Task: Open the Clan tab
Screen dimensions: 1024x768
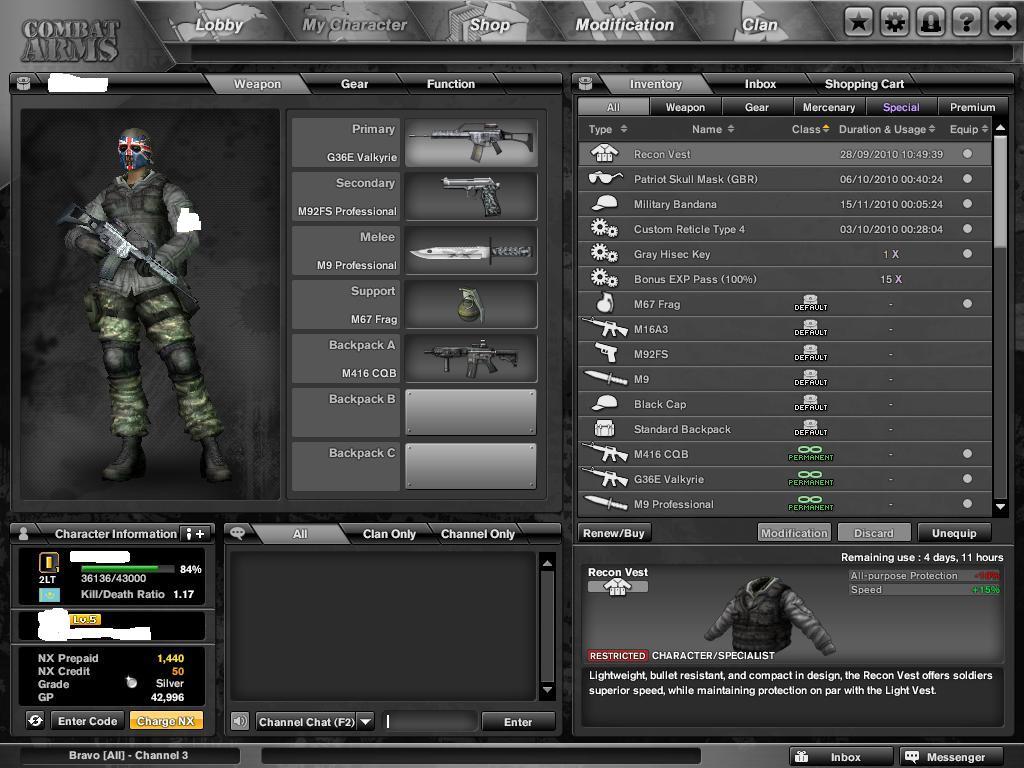Action: tap(760, 25)
